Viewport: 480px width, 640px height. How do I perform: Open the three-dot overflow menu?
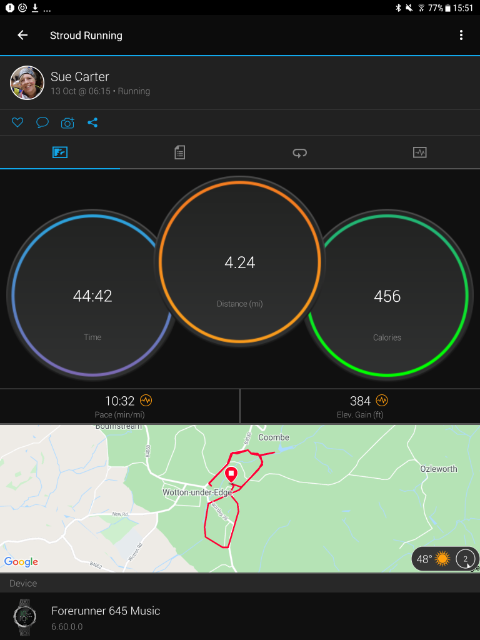pos(461,35)
